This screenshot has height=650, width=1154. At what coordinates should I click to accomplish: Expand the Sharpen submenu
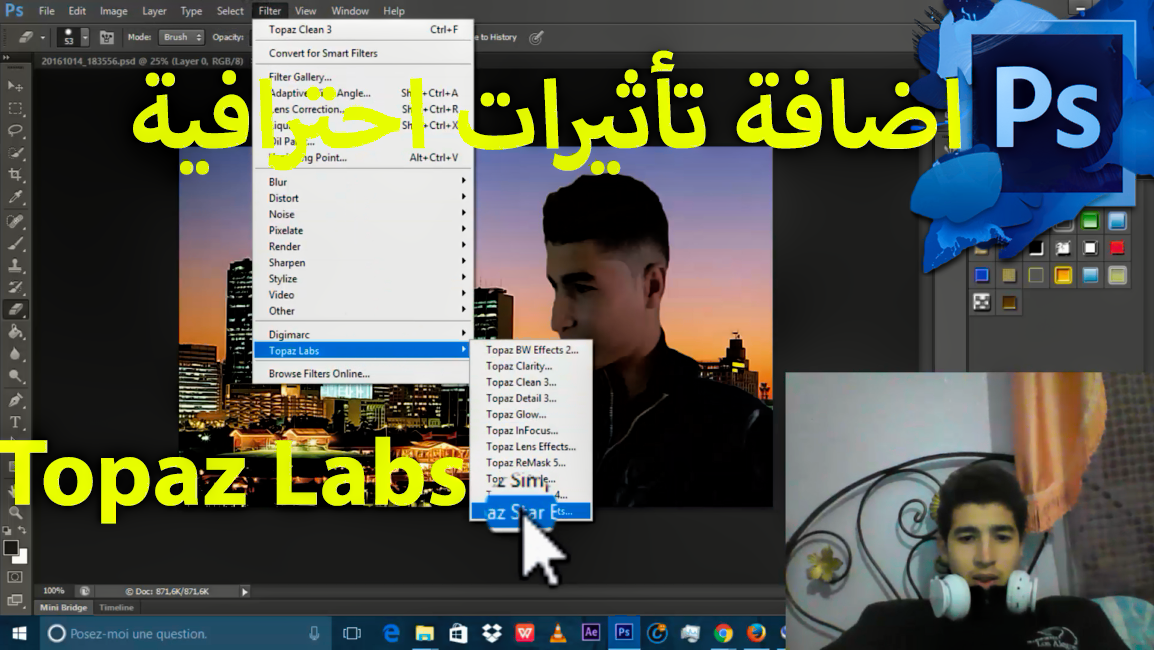(x=362, y=263)
